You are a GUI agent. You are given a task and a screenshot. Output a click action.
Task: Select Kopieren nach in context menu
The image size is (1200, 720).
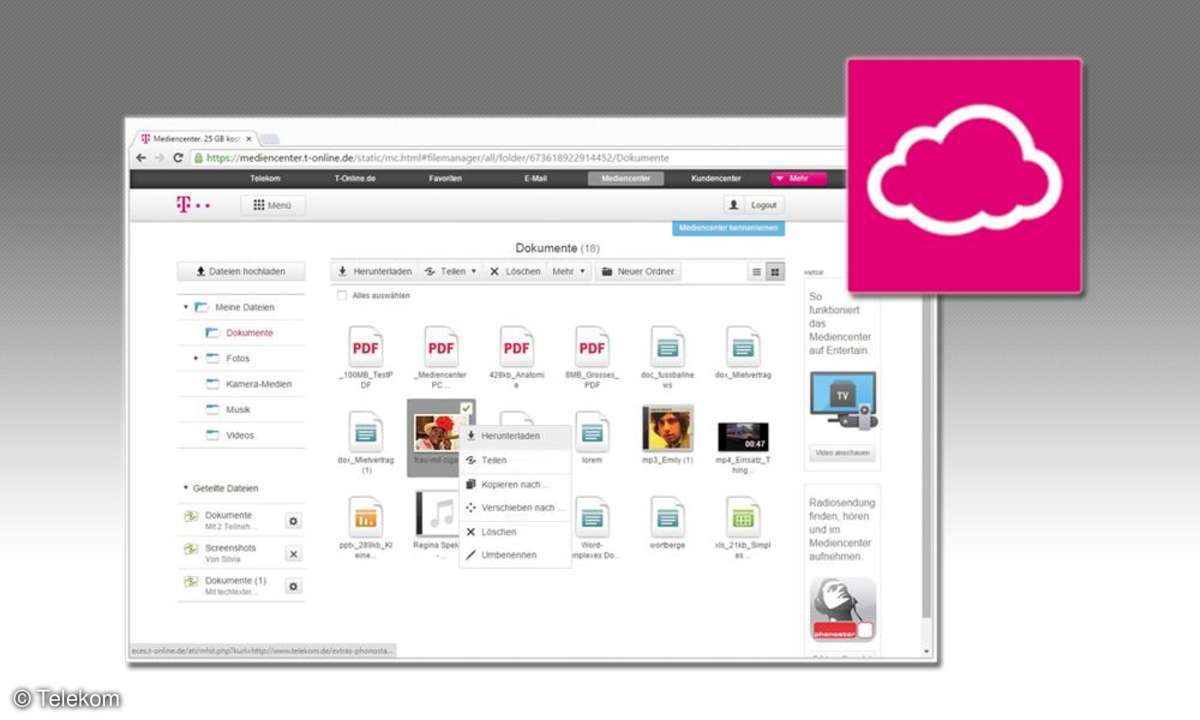pyautogui.click(x=513, y=484)
